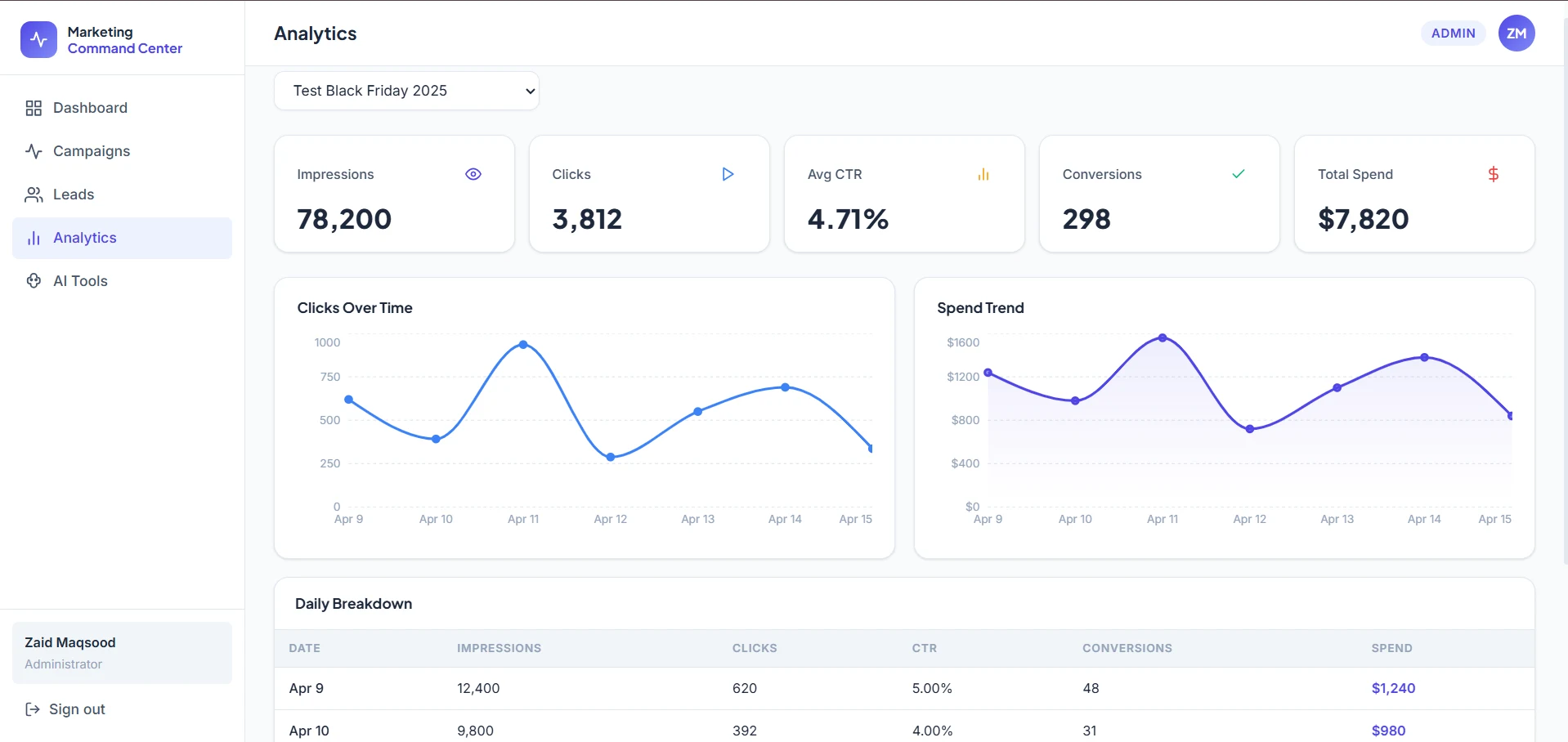Screen dimensions: 1568x742
Task: Click the IMPRESSIONS column header
Action: coord(499,648)
